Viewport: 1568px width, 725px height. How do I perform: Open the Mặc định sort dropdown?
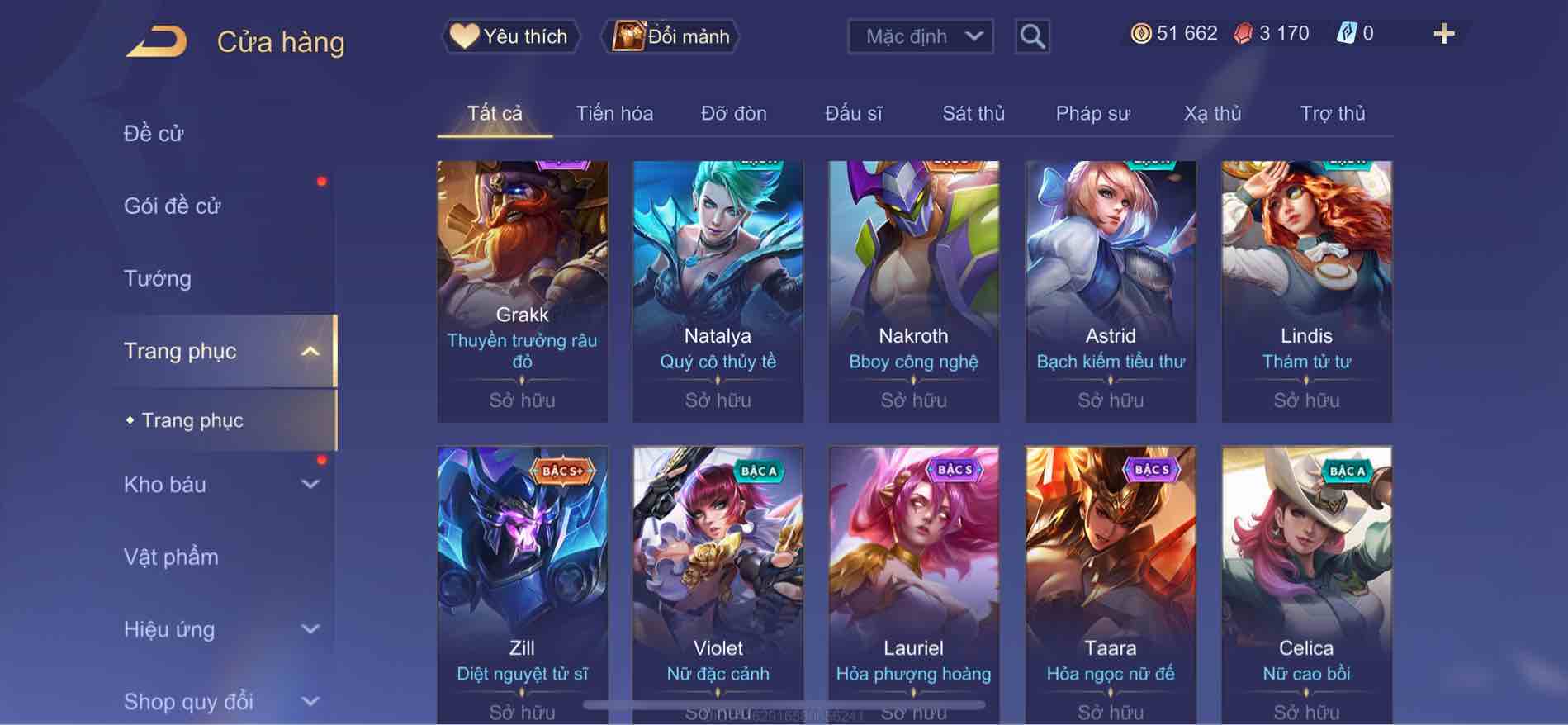pos(921,36)
